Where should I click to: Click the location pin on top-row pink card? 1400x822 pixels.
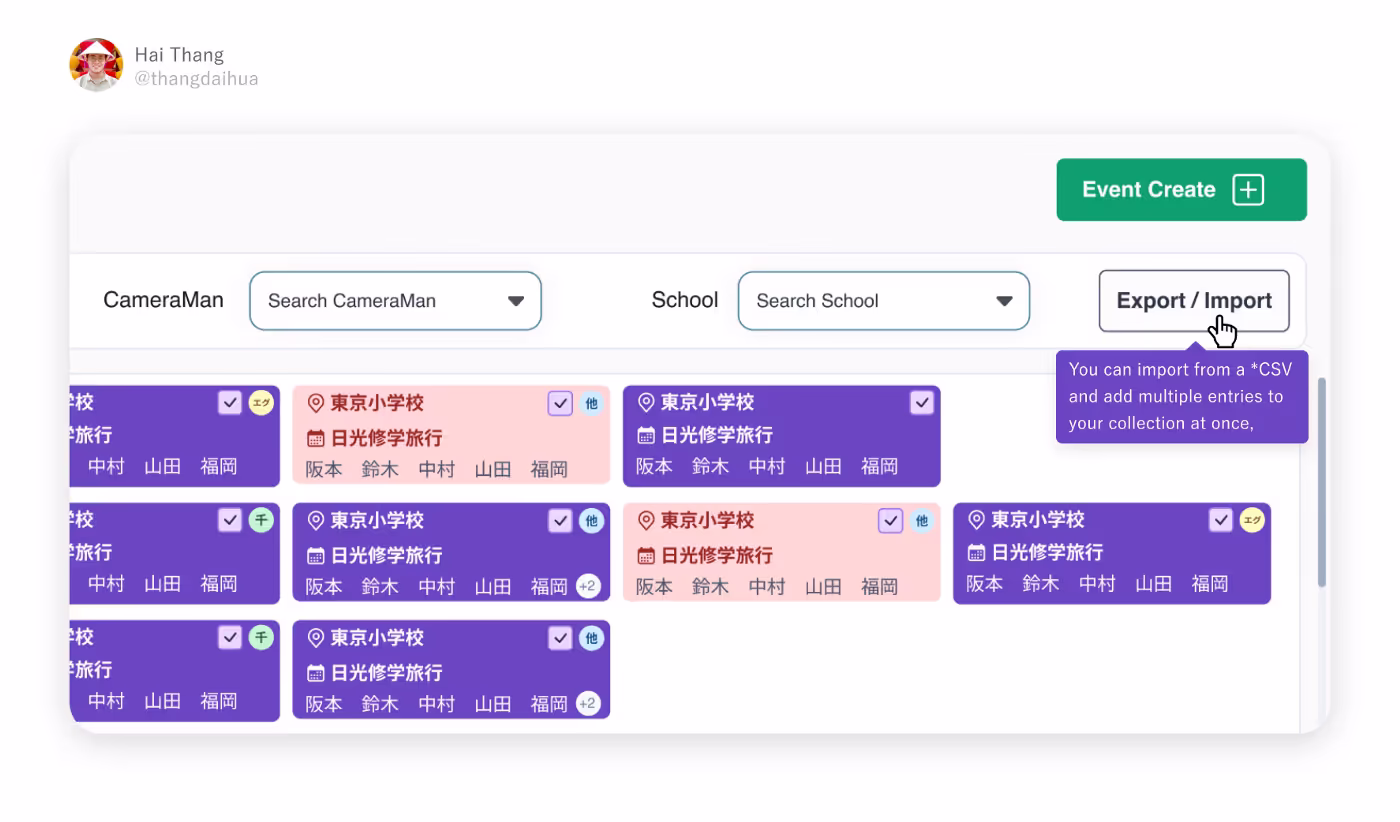click(315, 403)
